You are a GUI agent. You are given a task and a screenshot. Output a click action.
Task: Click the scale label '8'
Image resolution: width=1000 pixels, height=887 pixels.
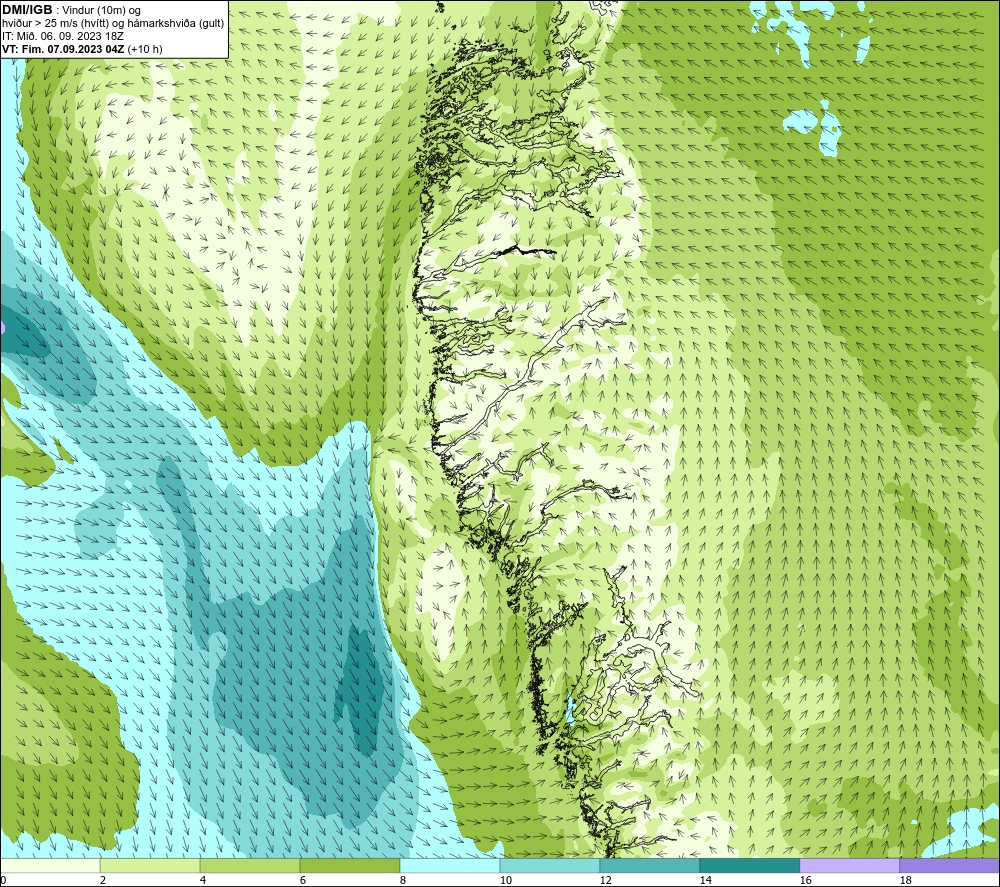click(x=403, y=880)
